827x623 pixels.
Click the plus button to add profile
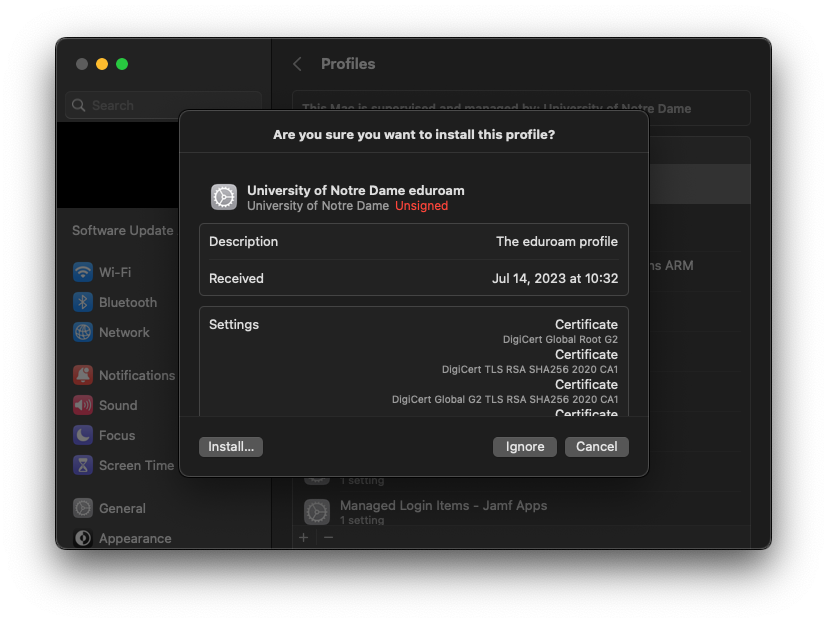click(x=304, y=537)
